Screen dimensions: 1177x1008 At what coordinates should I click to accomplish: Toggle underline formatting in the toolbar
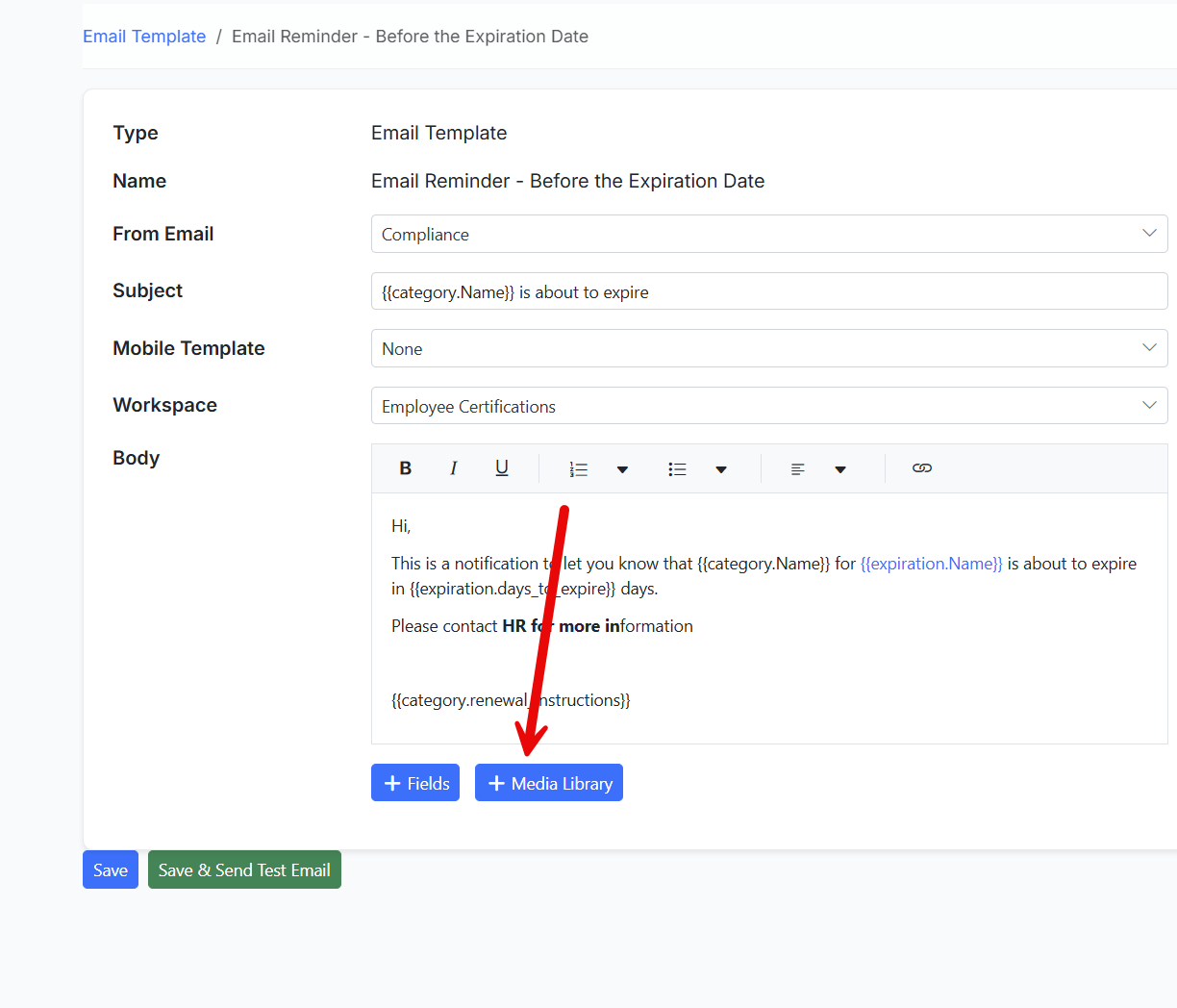tap(502, 468)
